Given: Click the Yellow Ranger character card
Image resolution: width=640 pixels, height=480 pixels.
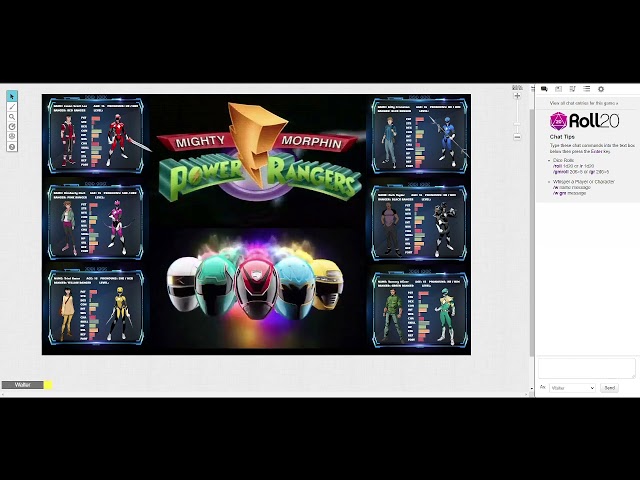Looking at the screenshot, I should tap(96, 308).
